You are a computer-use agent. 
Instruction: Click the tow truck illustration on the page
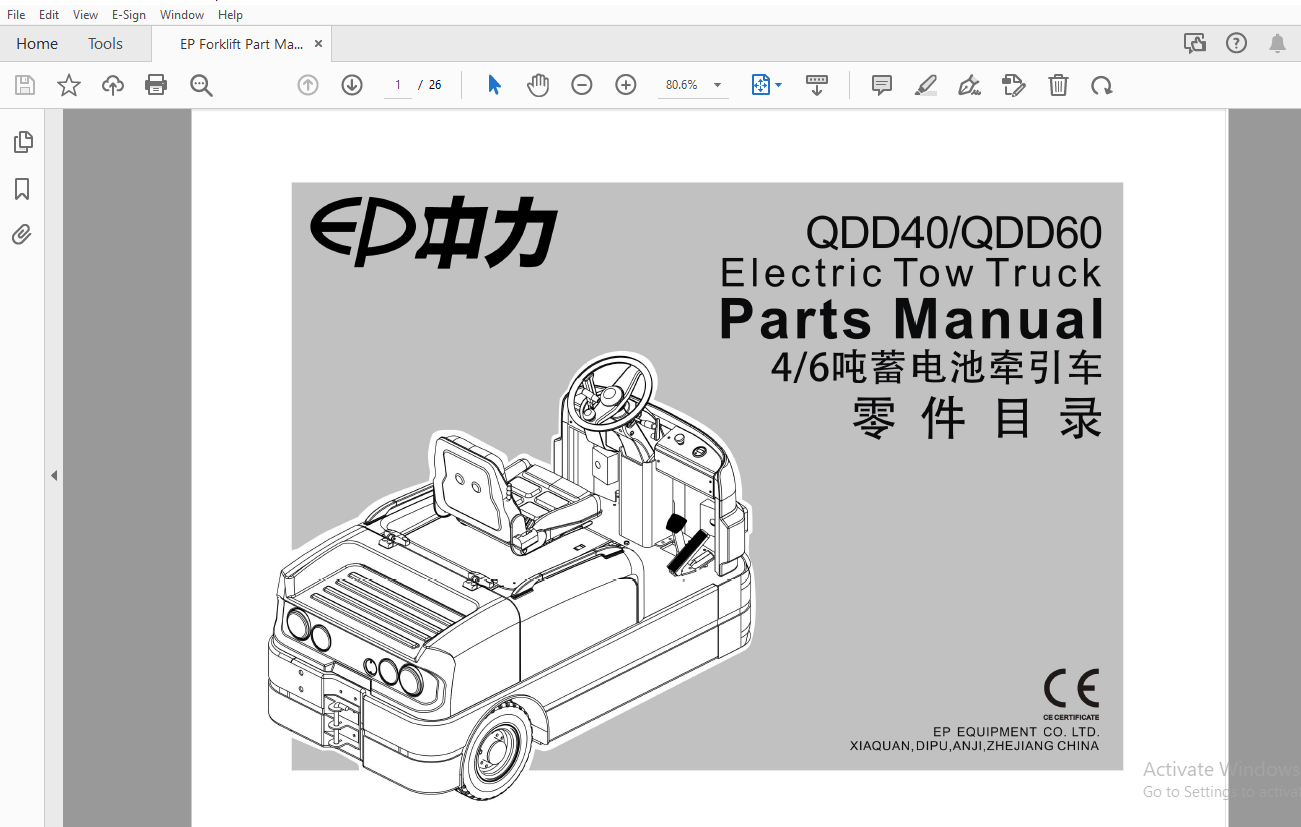(508, 576)
